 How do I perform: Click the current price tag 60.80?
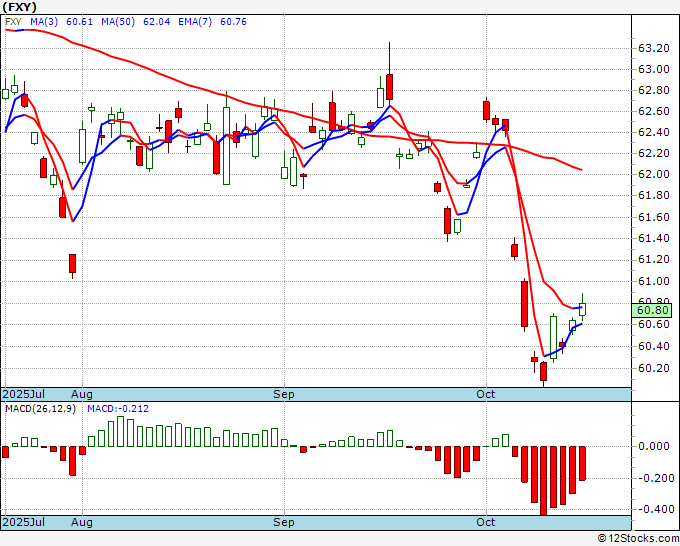coord(652,311)
